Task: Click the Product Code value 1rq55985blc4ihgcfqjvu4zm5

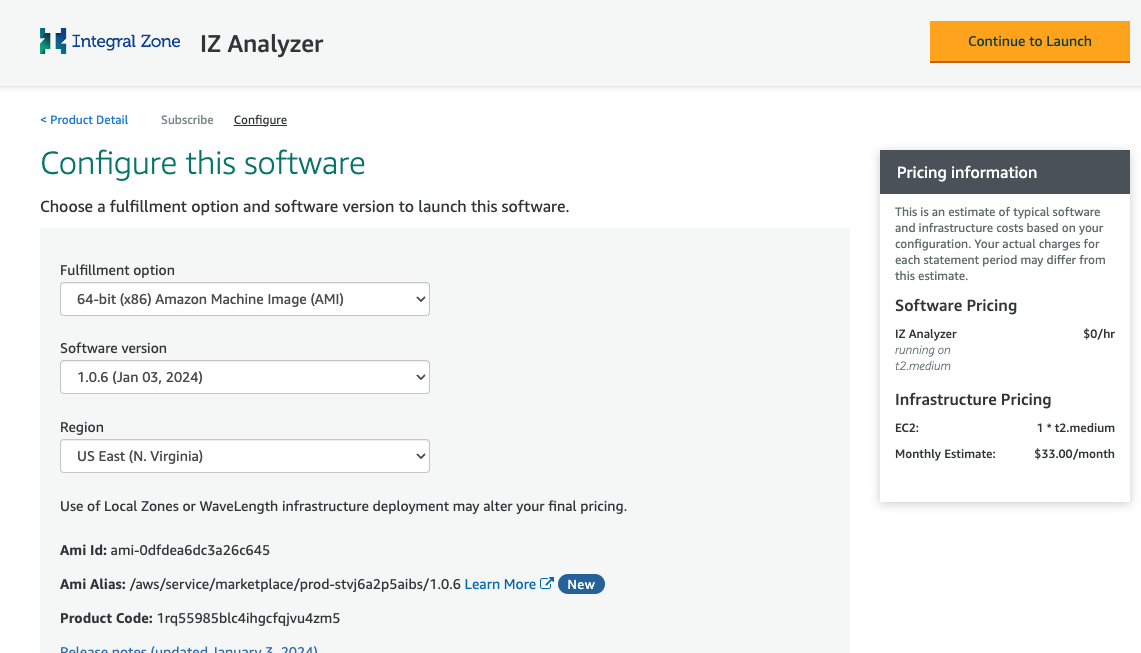Action: point(248,618)
